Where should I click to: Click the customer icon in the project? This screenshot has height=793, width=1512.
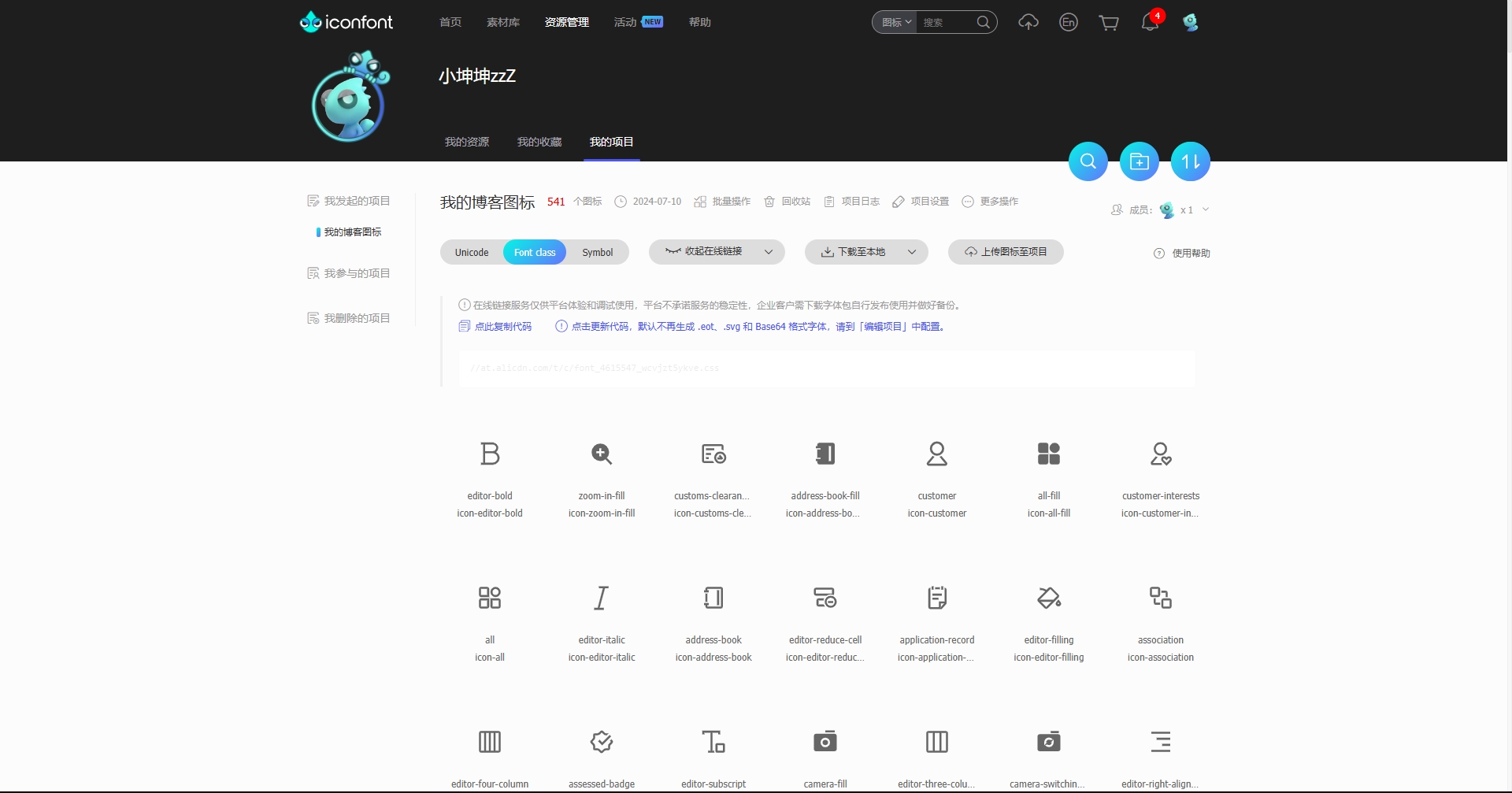pos(936,454)
